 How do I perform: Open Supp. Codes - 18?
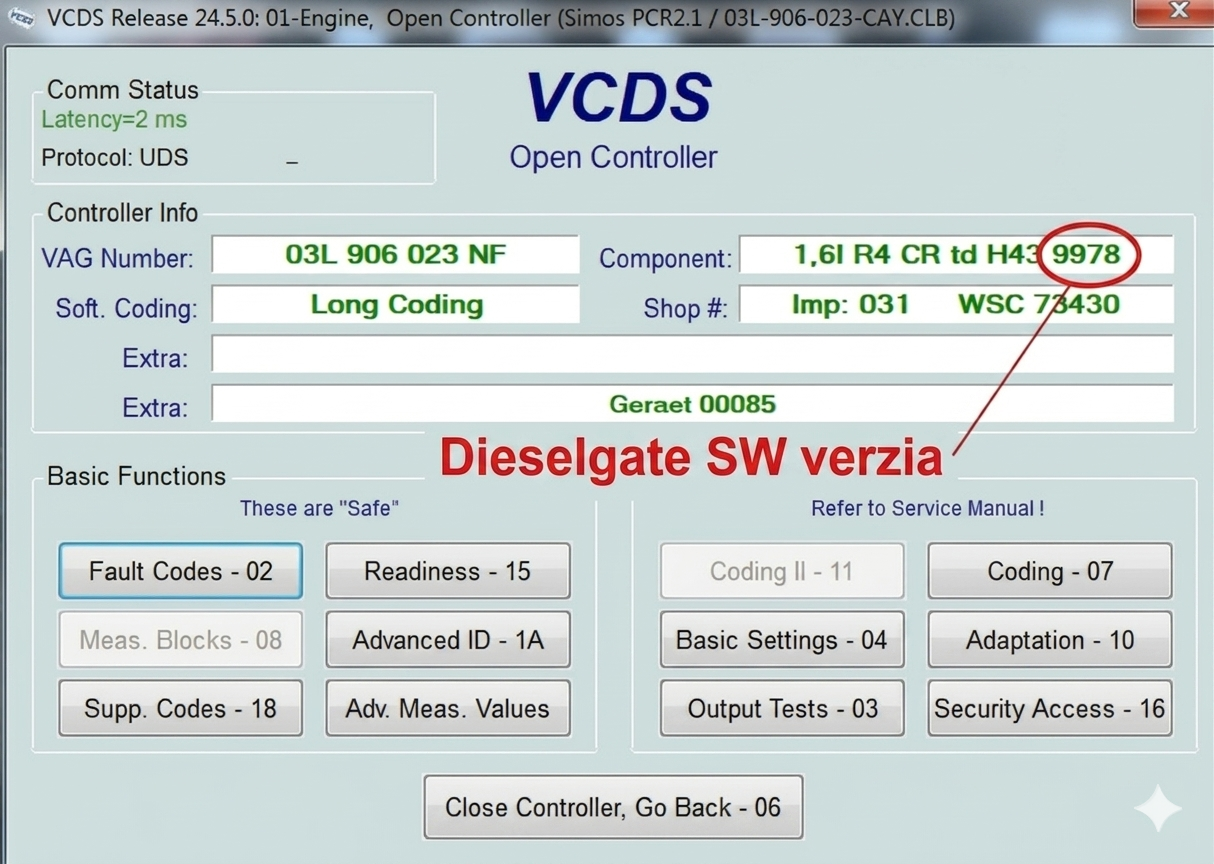[x=180, y=709]
